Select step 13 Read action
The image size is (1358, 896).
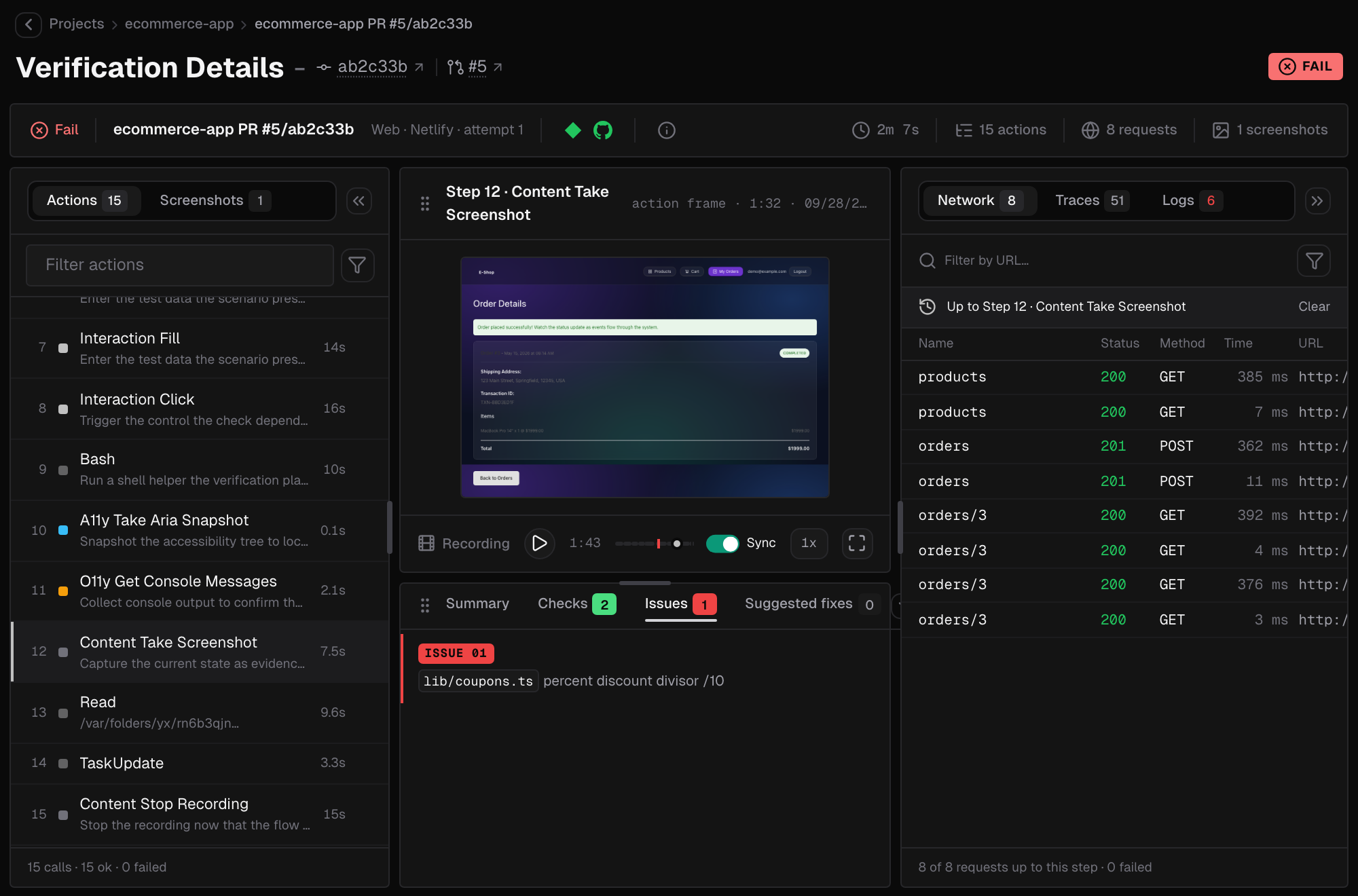(200, 713)
